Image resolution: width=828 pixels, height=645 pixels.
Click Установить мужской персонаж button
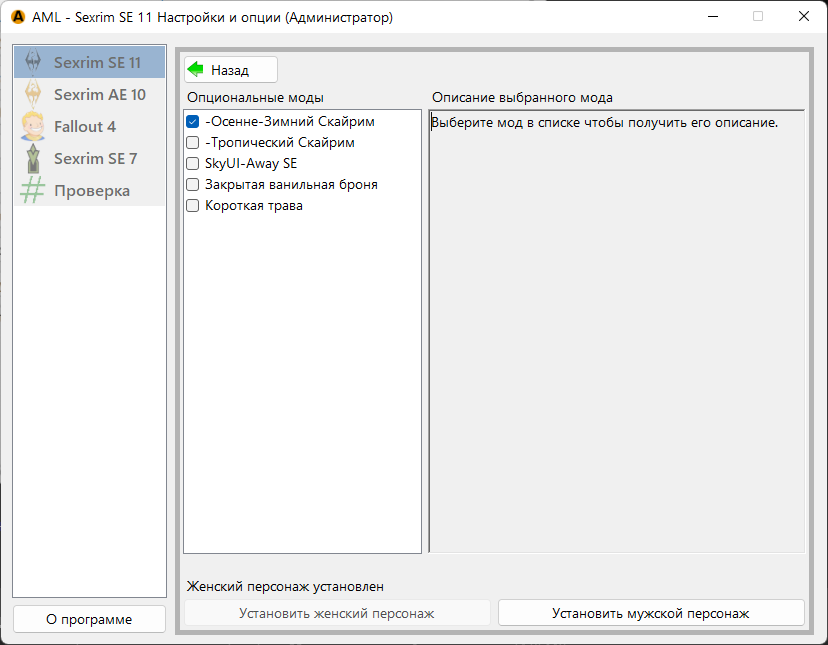point(651,613)
